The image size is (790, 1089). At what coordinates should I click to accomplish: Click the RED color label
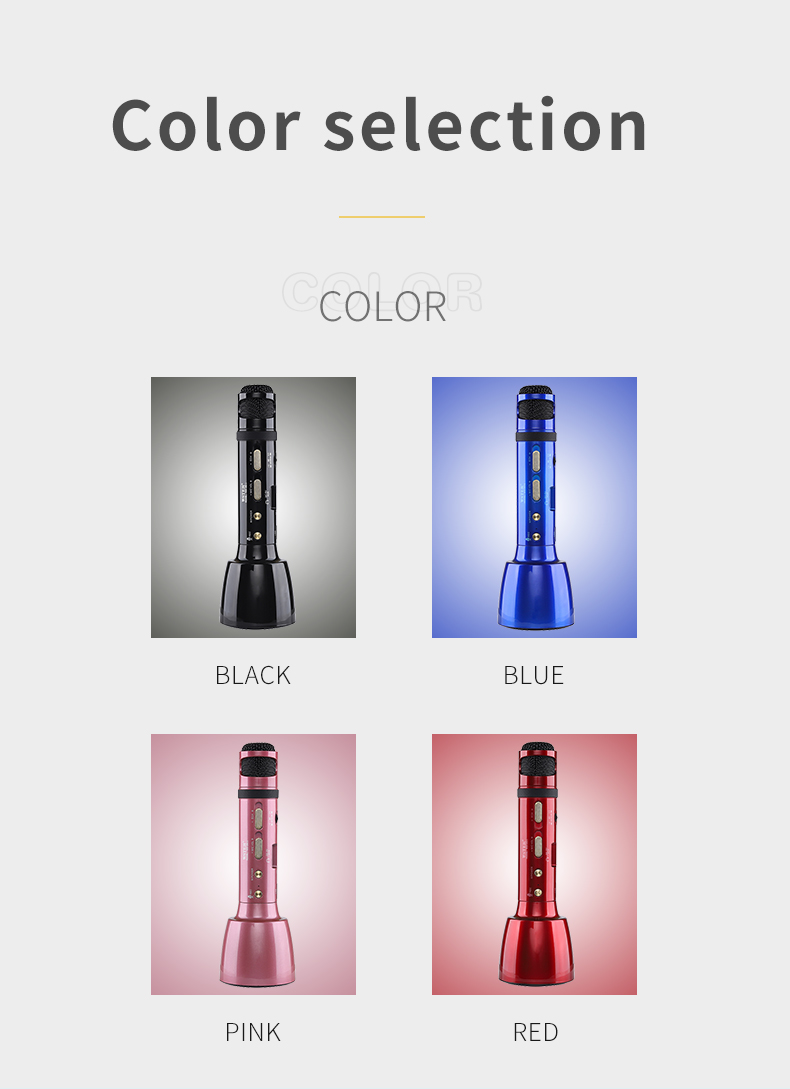535,1032
